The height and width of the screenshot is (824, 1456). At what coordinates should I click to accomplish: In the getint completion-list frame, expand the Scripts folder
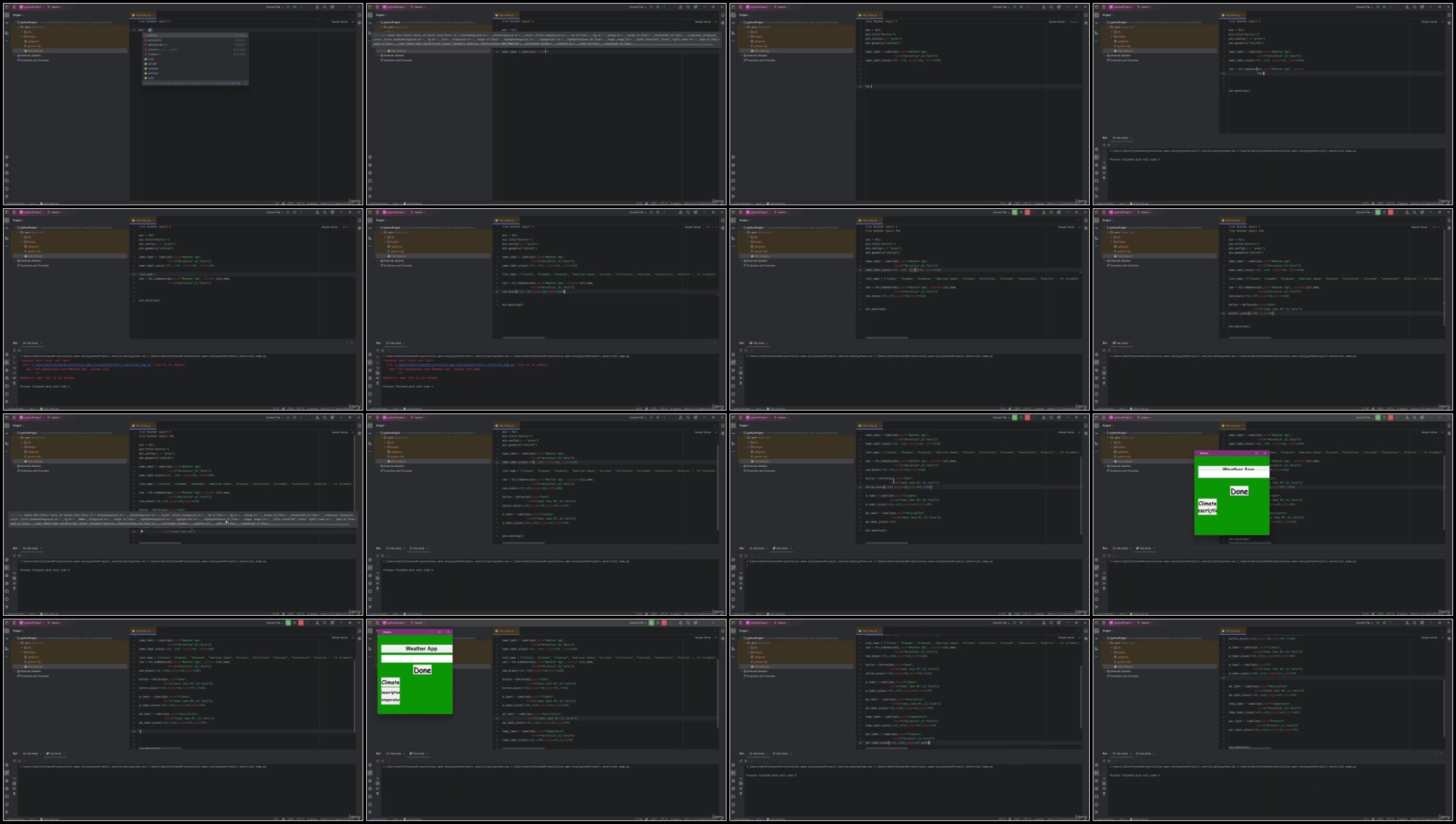click(x=22, y=37)
